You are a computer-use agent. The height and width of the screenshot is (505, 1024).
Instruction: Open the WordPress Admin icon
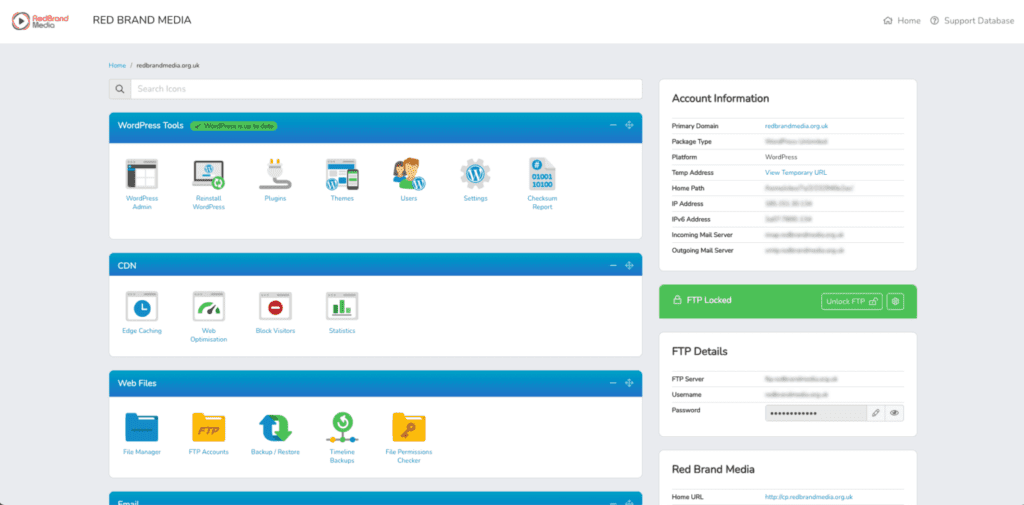pyautogui.click(x=142, y=174)
